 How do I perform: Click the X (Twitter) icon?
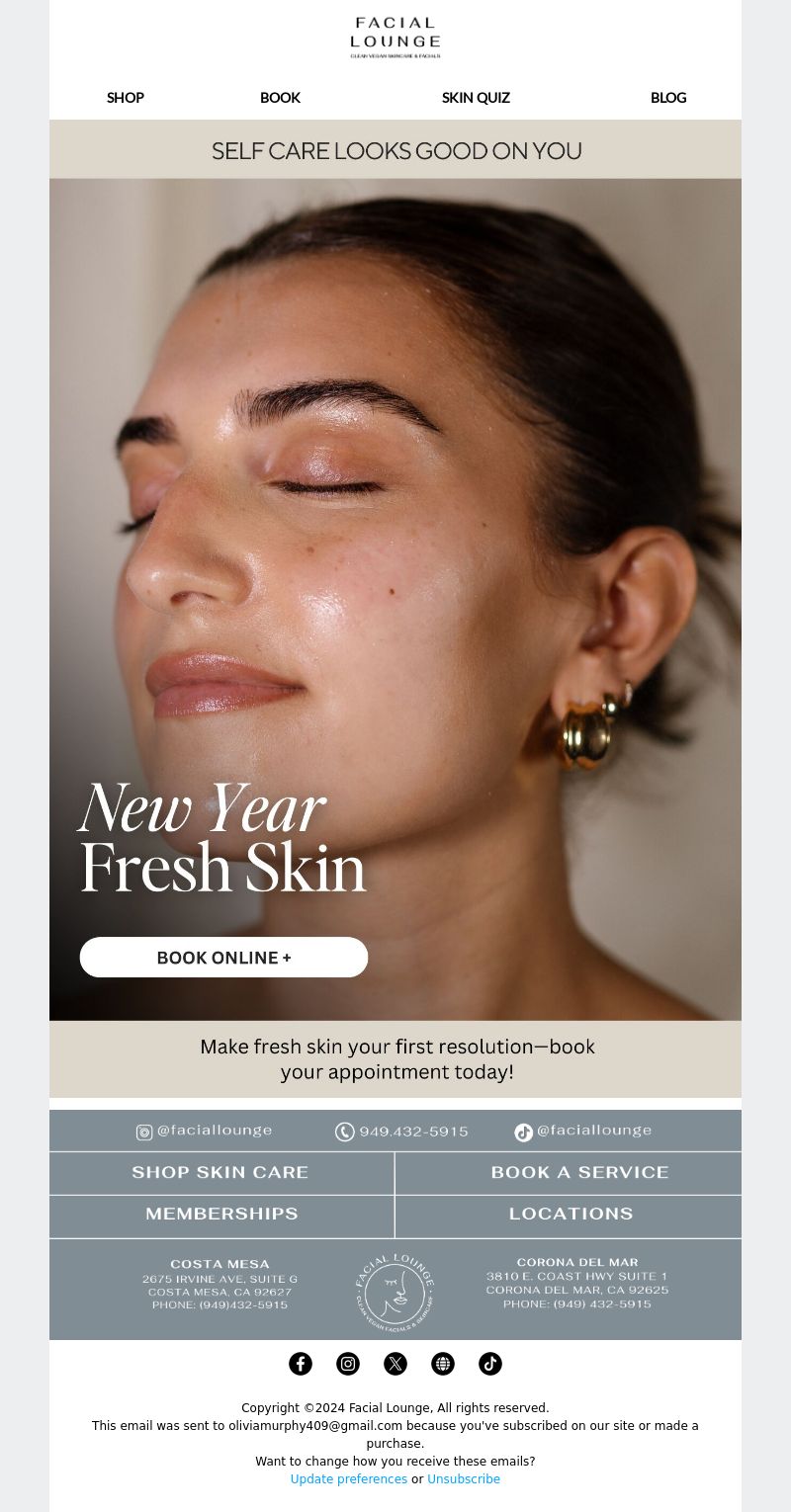tap(395, 1364)
